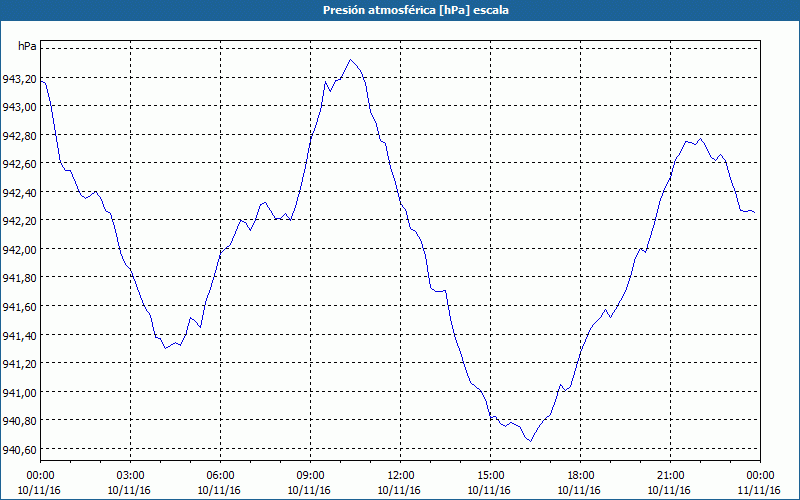800x500 pixels.
Task: Click the 00:00 label above 10/11/16
Action: pos(40,476)
